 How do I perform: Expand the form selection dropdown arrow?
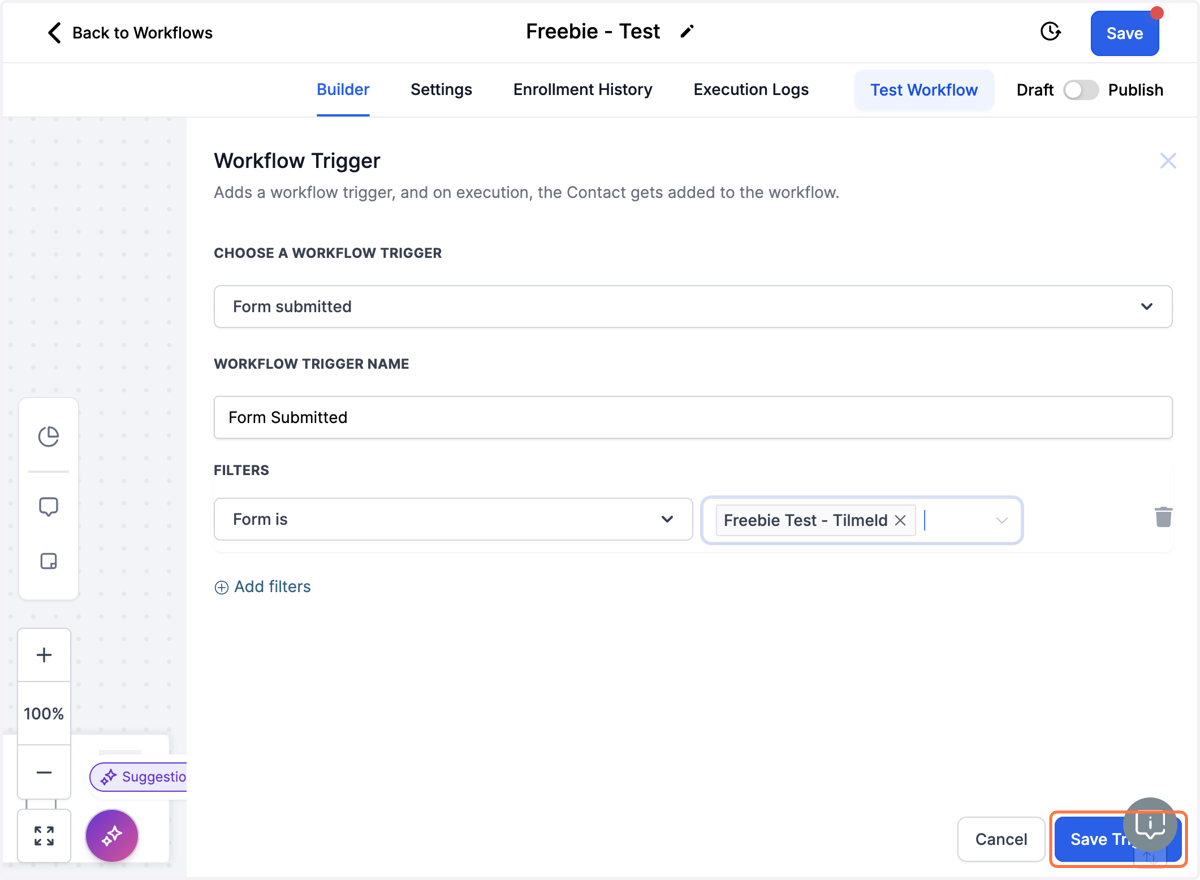click(x=1001, y=520)
